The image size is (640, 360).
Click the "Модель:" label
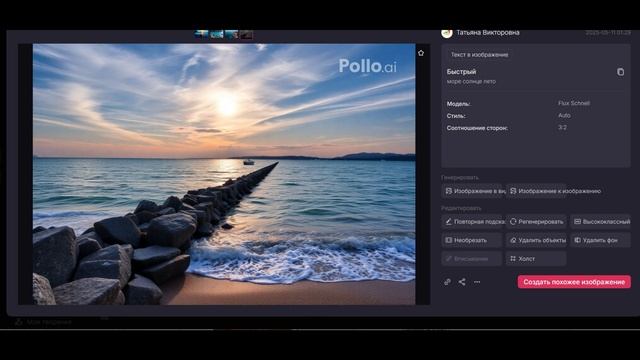click(x=459, y=104)
